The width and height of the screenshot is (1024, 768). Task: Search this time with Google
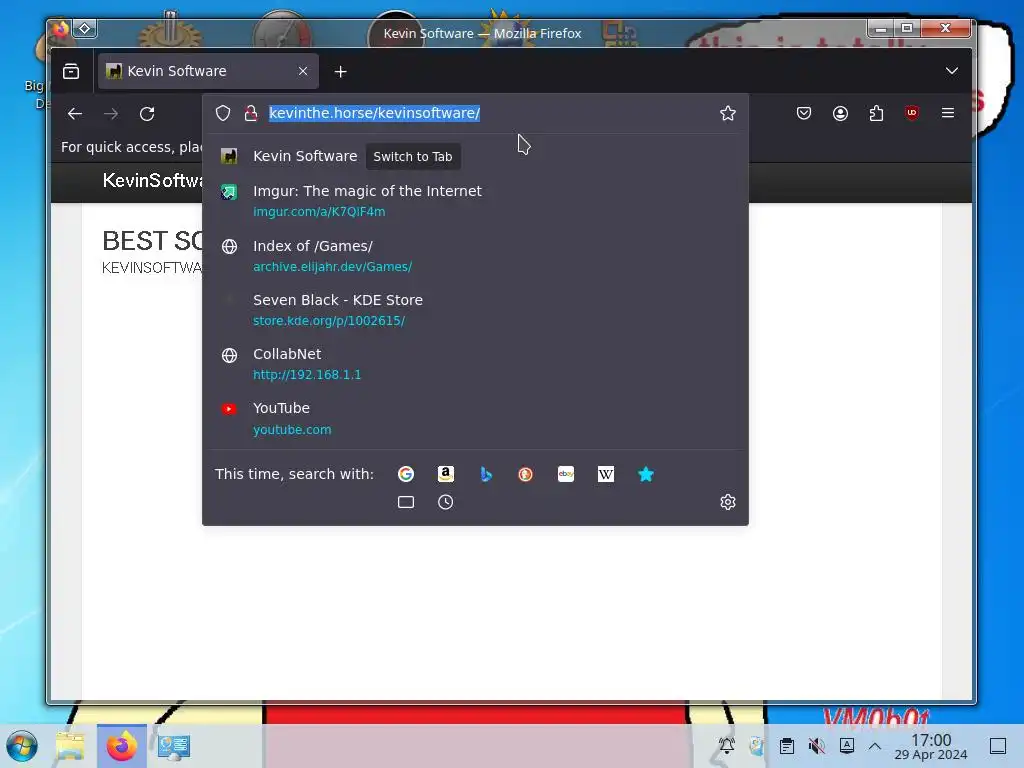point(406,474)
